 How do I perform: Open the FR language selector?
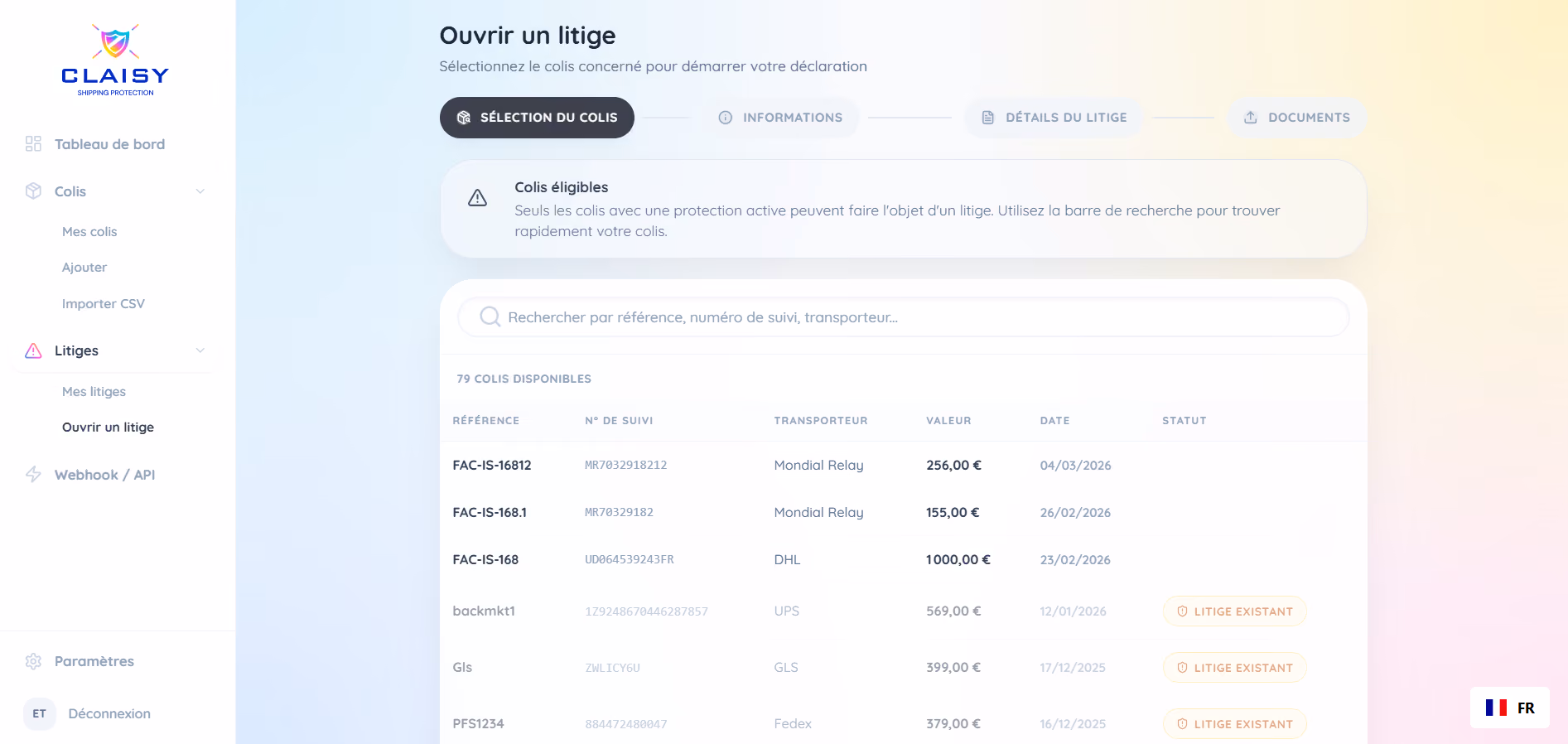1510,708
